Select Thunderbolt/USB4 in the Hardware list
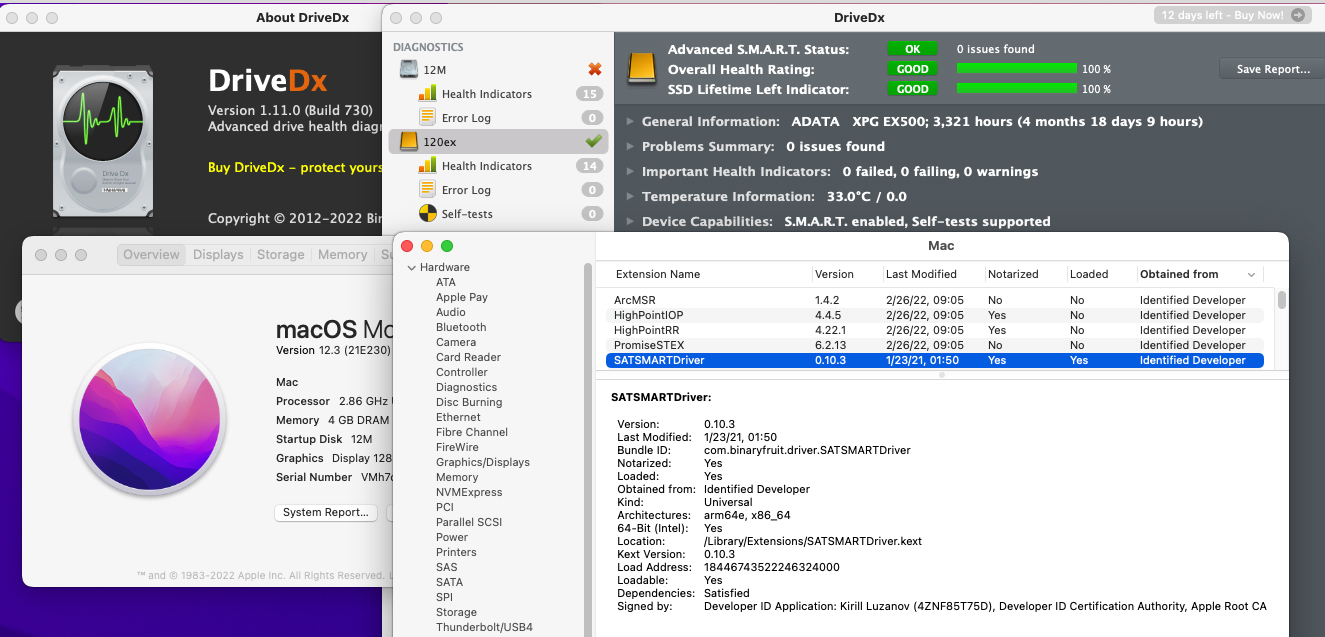Viewport: 1325px width, 637px height. click(484, 627)
